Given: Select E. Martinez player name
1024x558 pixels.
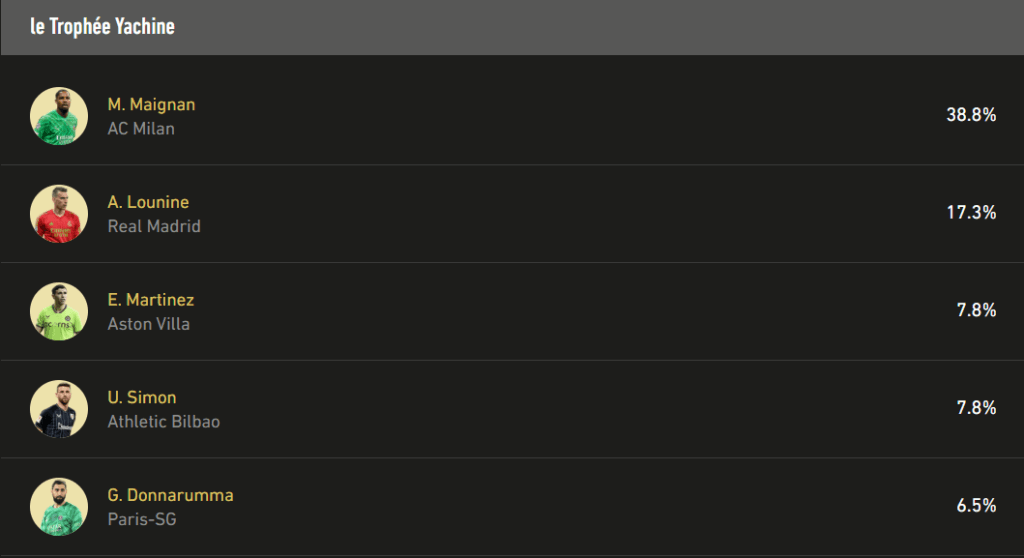Looking at the screenshot, I should 151,300.
